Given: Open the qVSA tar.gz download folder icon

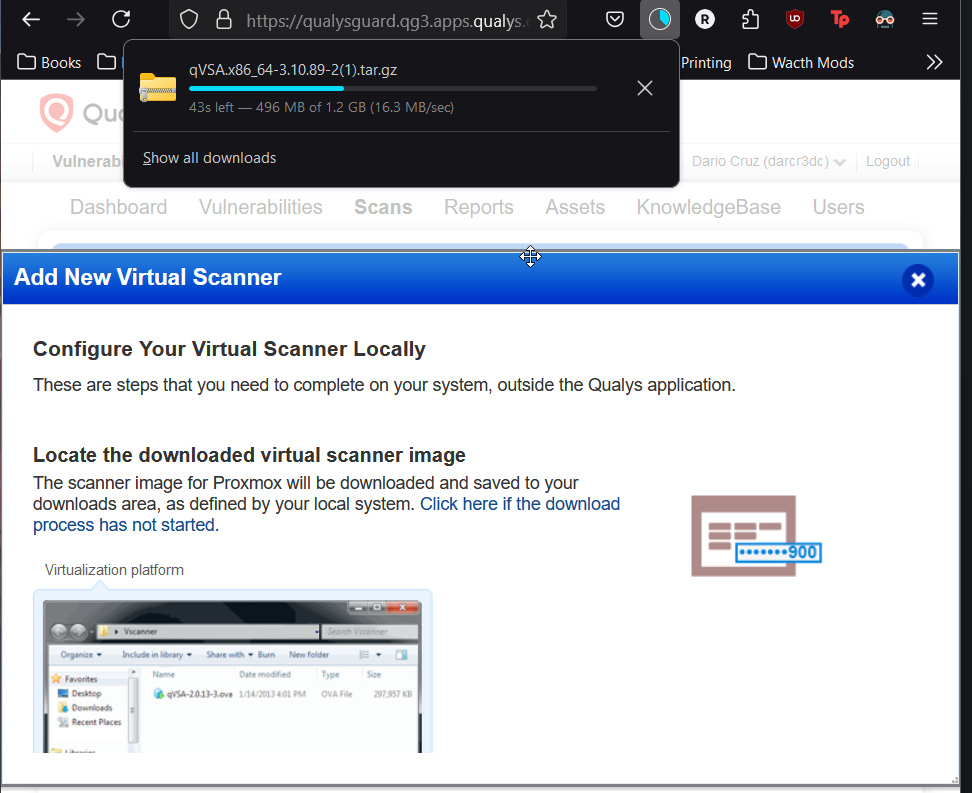Looking at the screenshot, I should pyautogui.click(x=157, y=87).
